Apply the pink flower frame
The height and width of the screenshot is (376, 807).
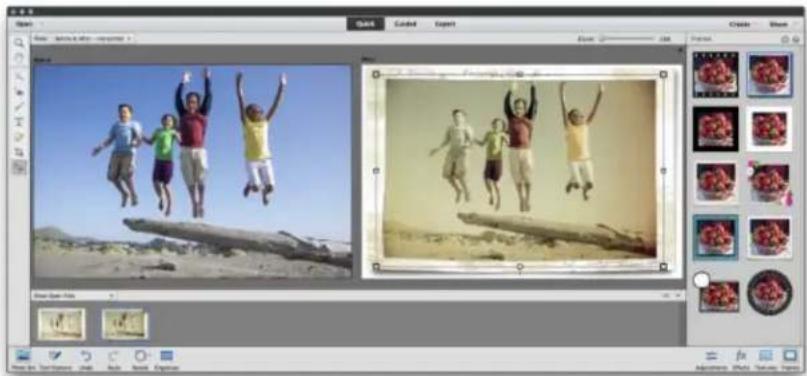point(769,183)
